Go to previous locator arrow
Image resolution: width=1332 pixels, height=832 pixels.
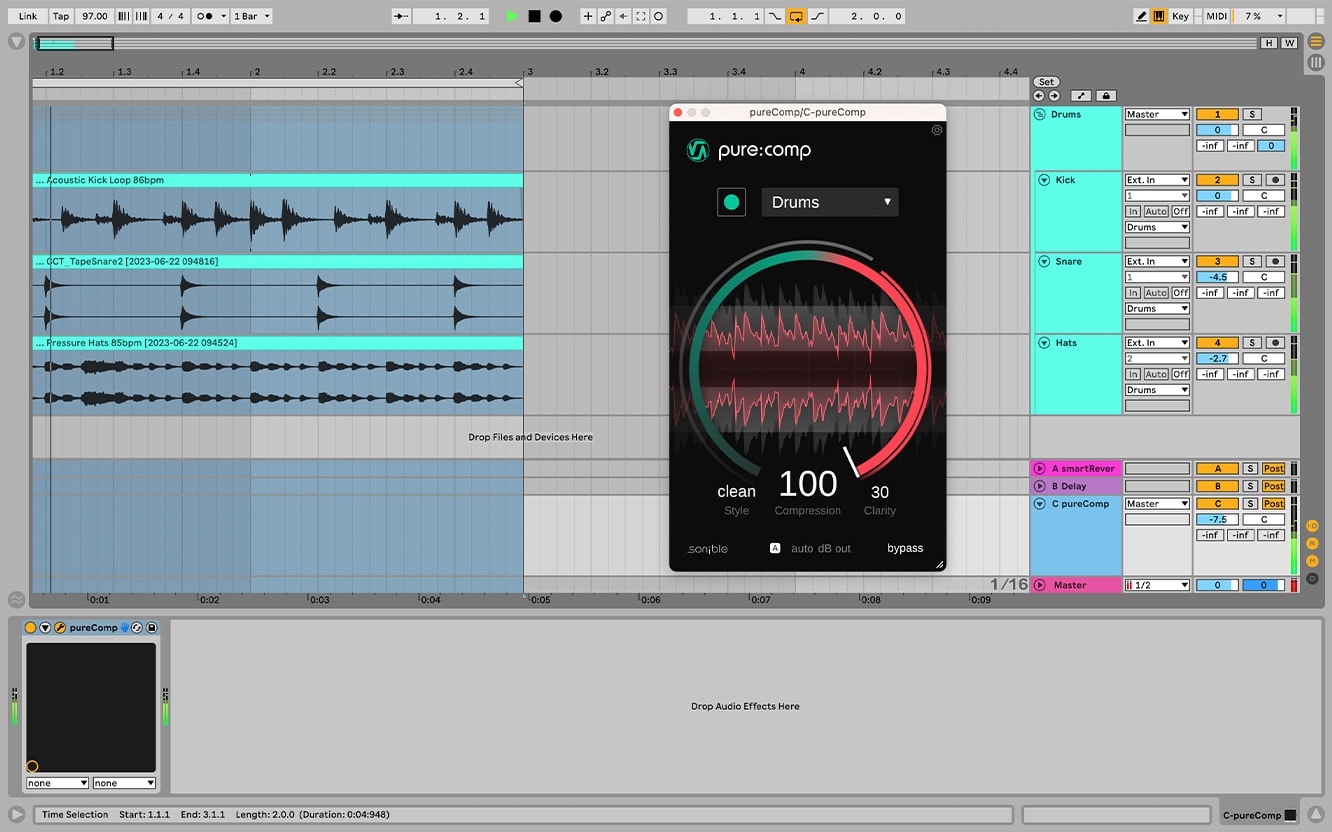click(1039, 96)
